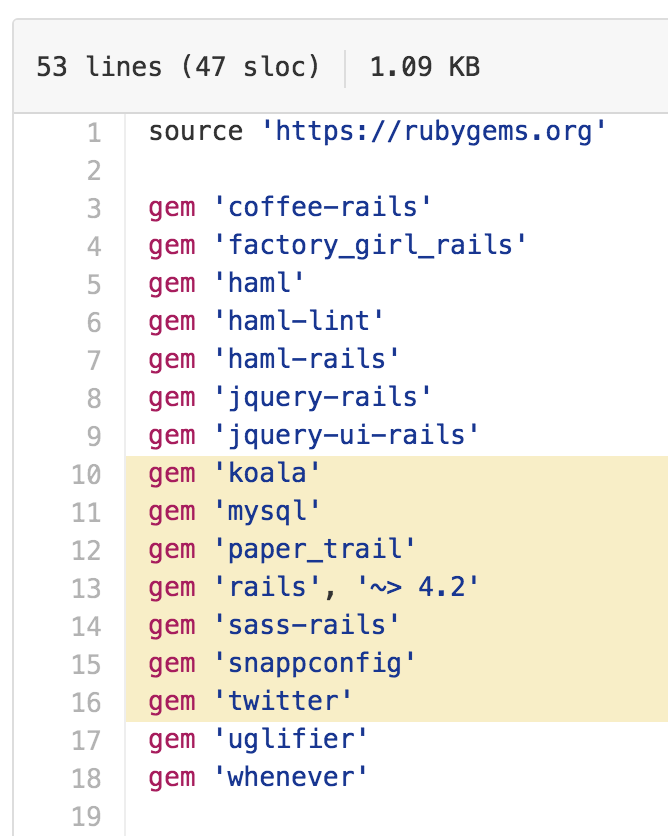668x836 pixels.
Task: Click the 'haml' string on line 5
Action: click(259, 283)
